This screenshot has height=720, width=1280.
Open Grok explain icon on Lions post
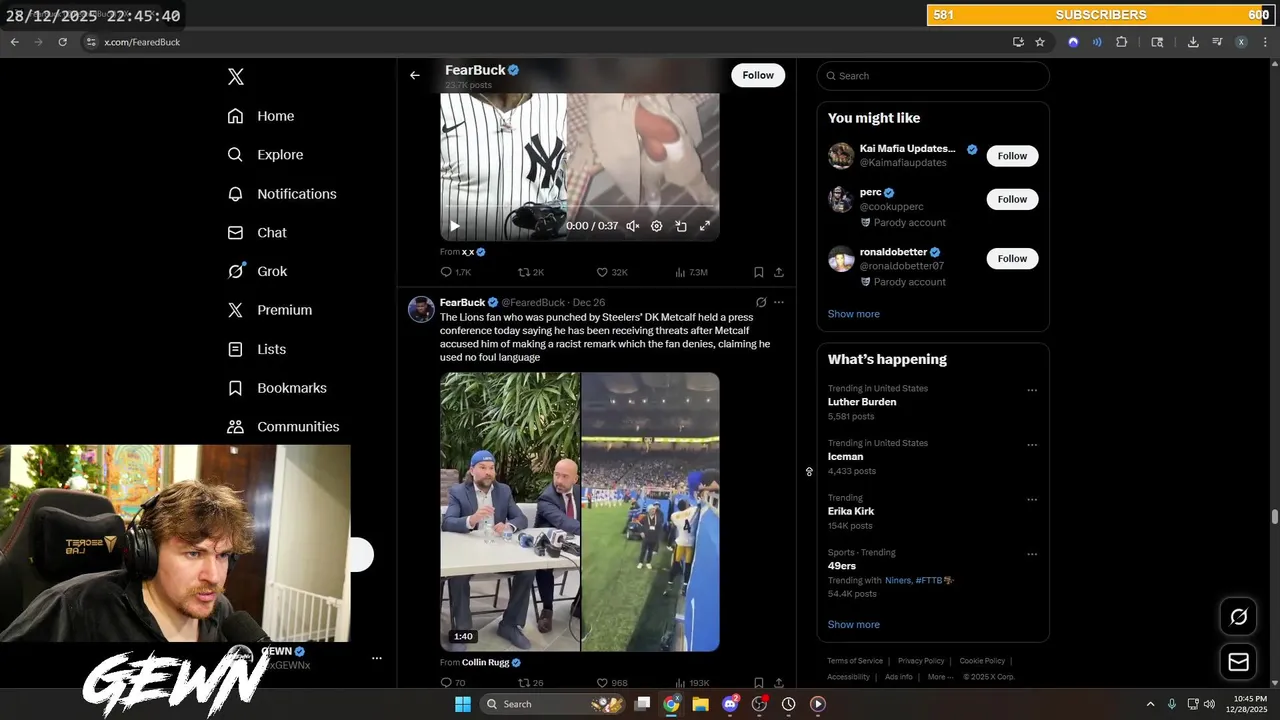761,302
